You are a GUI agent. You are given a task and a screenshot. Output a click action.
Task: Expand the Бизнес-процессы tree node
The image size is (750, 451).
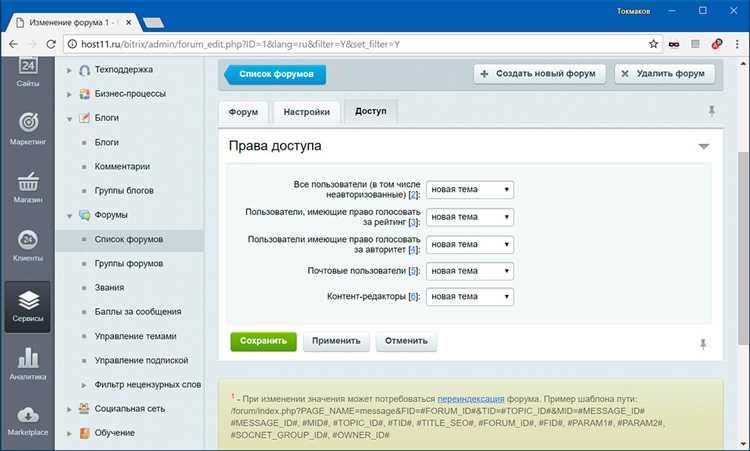(69, 94)
